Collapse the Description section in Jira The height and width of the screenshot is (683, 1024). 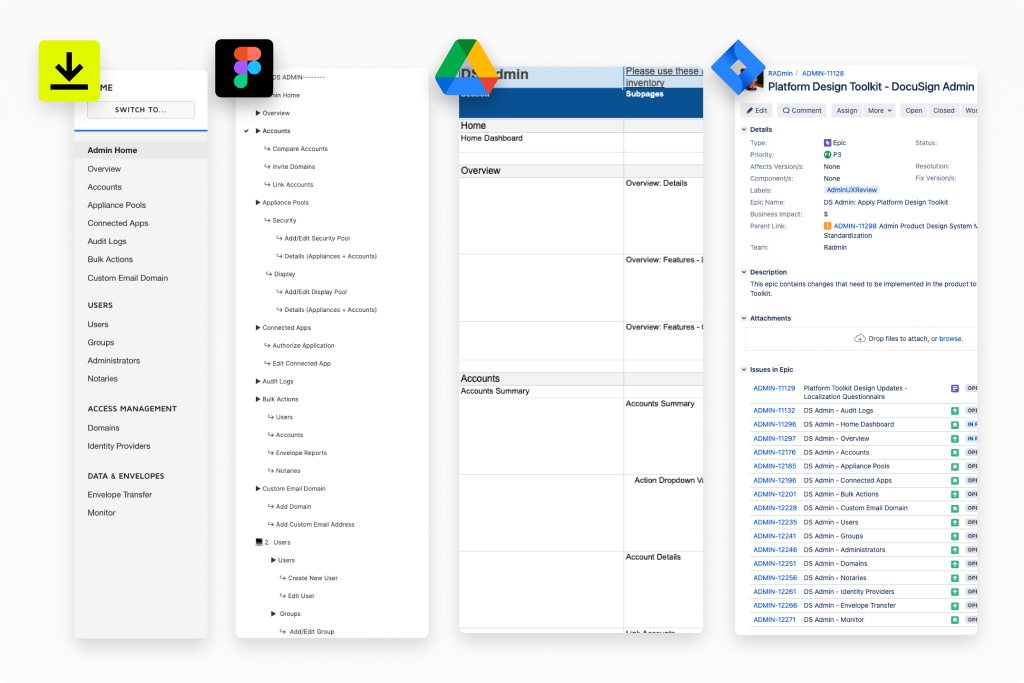coord(744,272)
